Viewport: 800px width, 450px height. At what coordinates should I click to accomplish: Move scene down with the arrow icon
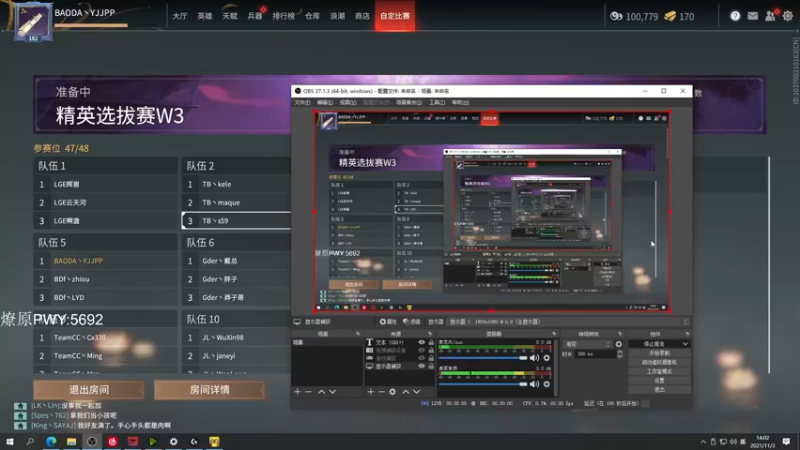pos(333,392)
